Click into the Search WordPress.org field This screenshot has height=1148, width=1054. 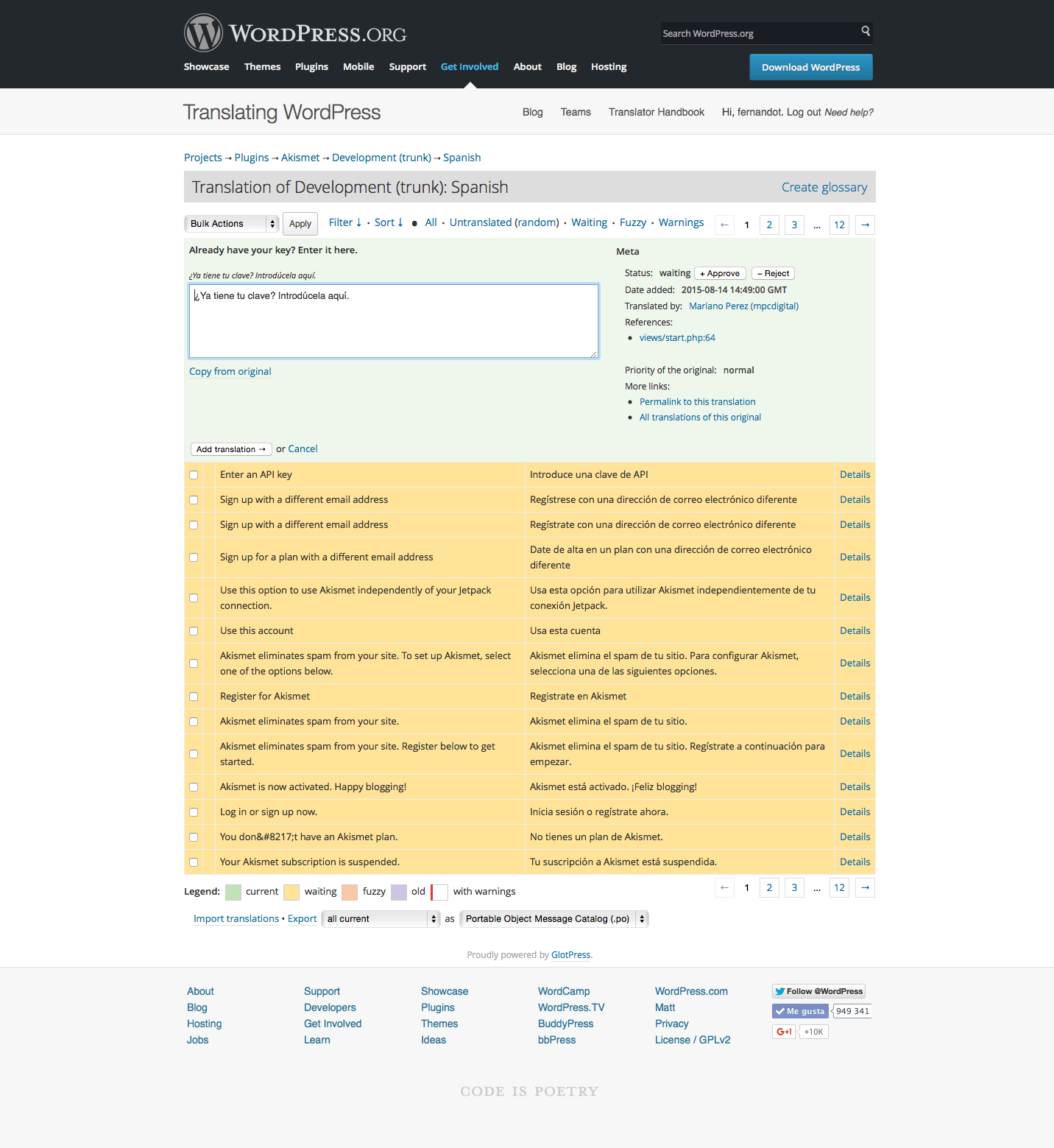point(759,33)
